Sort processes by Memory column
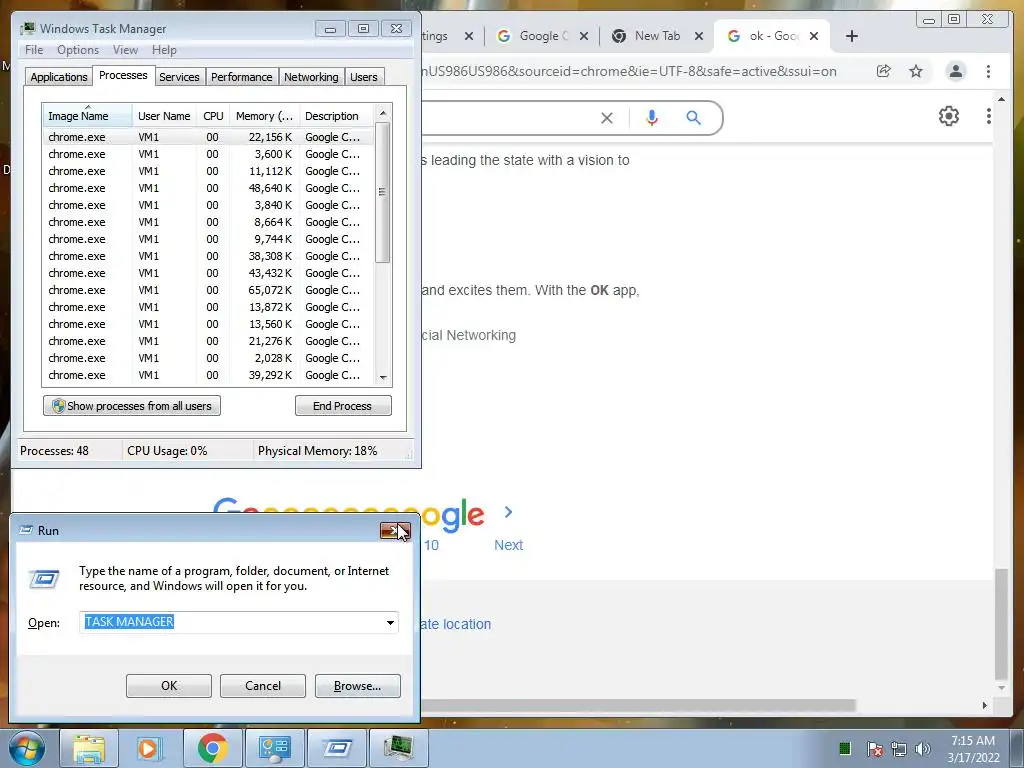The image size is (1024, 768). [264, 116]
